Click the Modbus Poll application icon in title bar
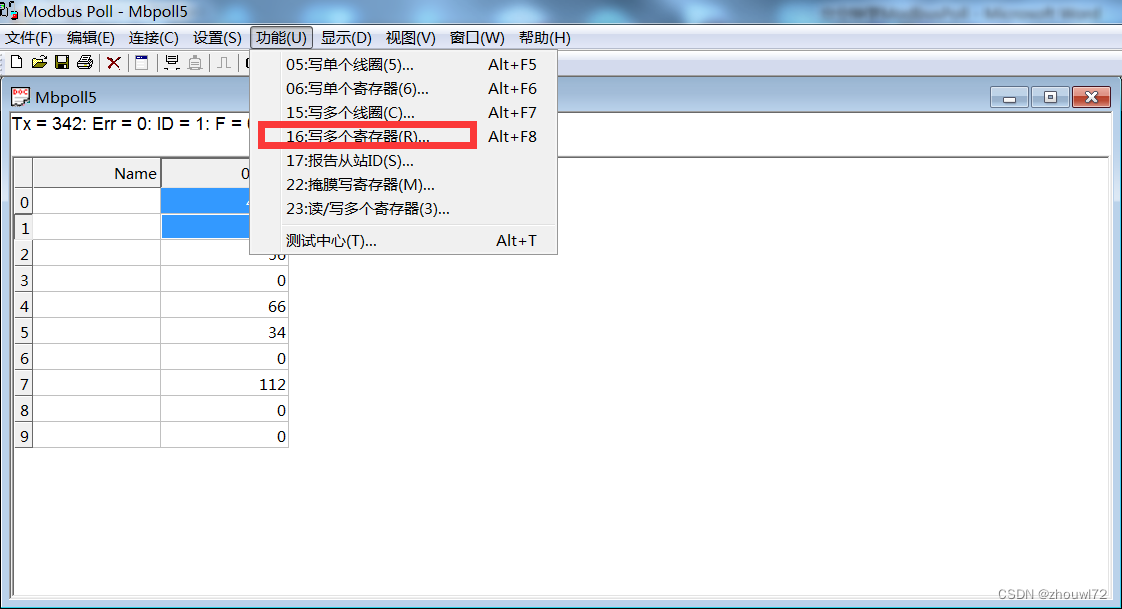This screenshot has height=609, width=1122. point(9,11)
